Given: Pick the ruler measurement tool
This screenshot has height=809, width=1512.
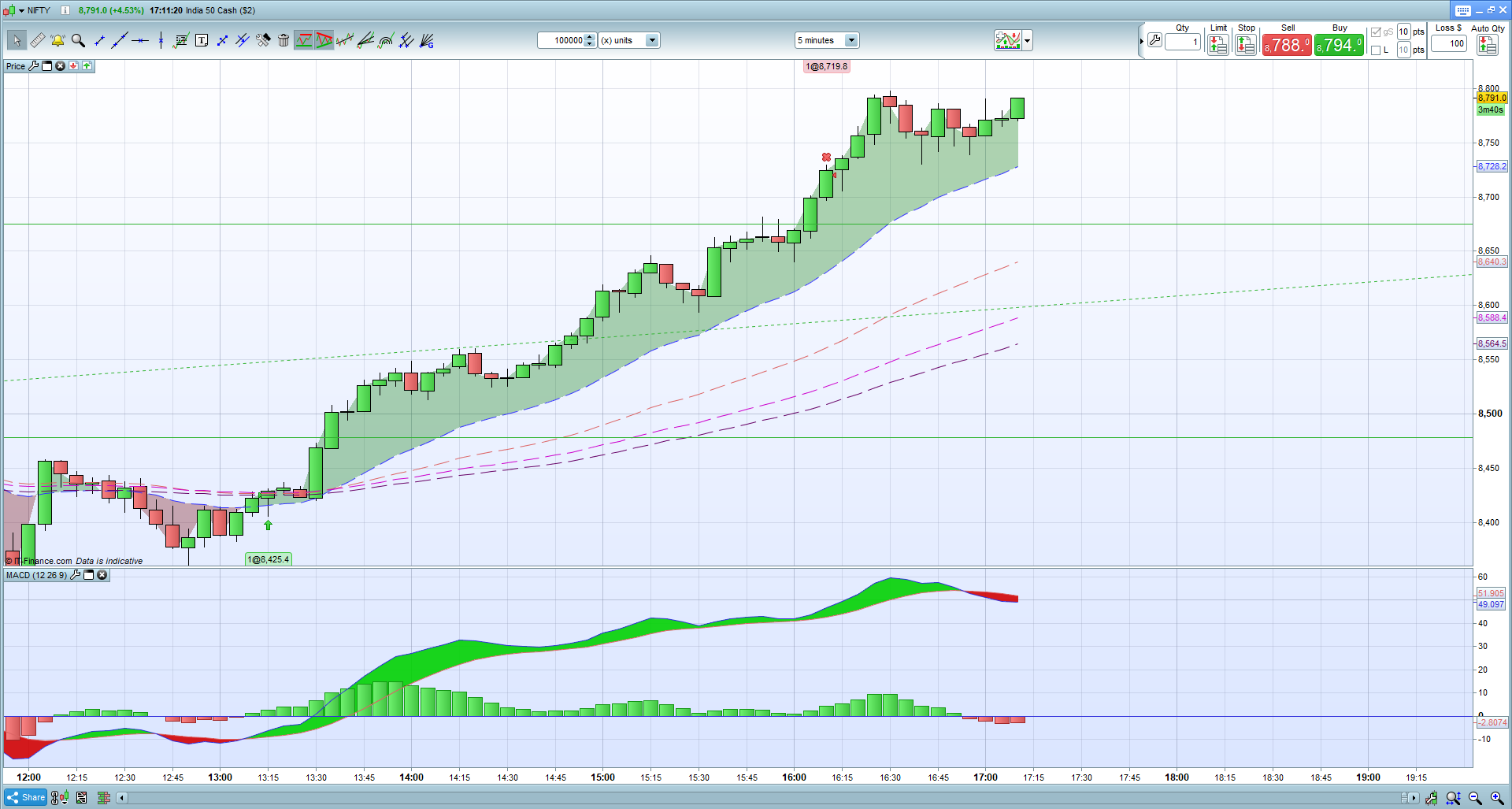Looking at the screenshot, I should [x=37, y=40].
